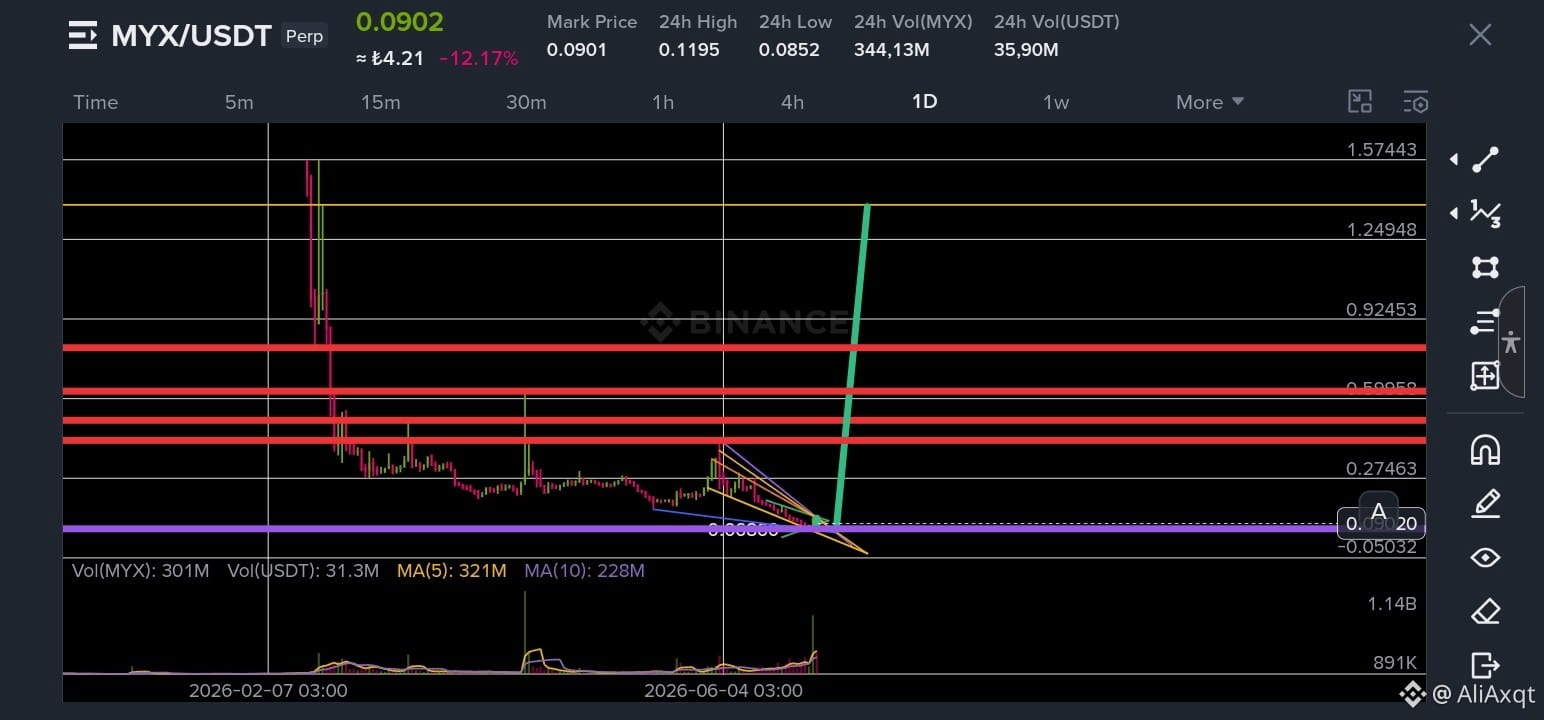Select the 1h timeframe

663,102
